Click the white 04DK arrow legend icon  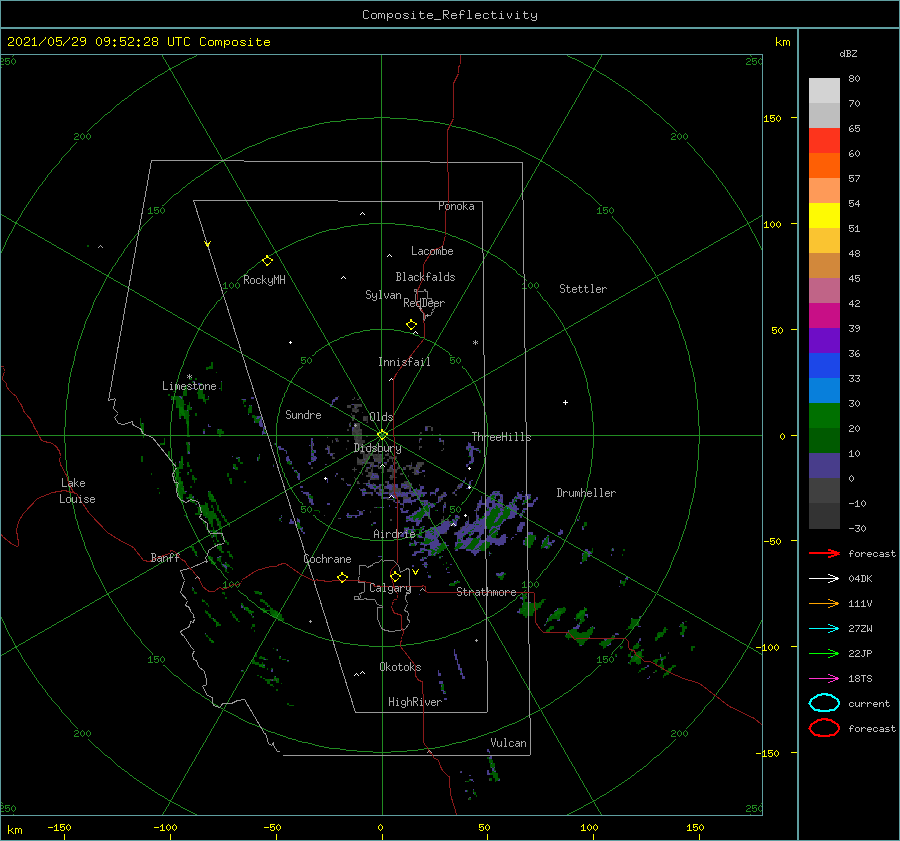point(824,578)
